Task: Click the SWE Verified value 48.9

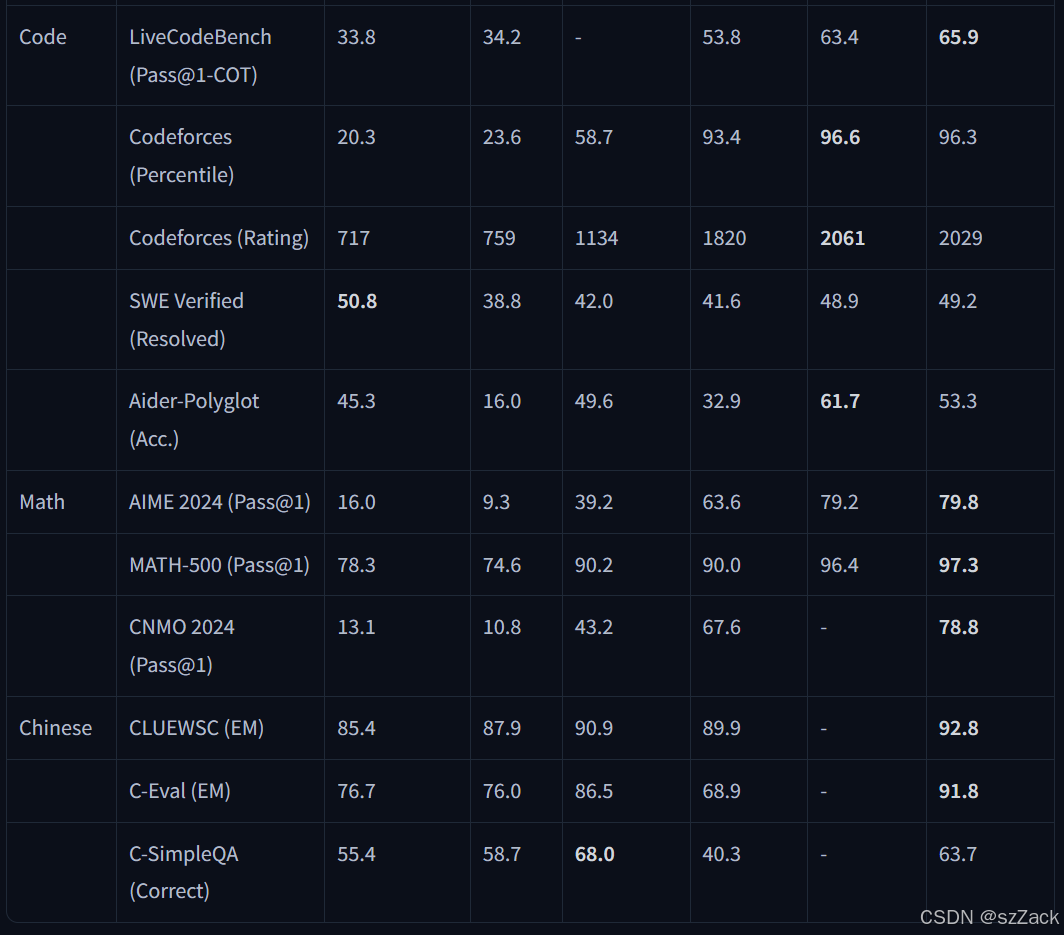Action: pos(839,301)
